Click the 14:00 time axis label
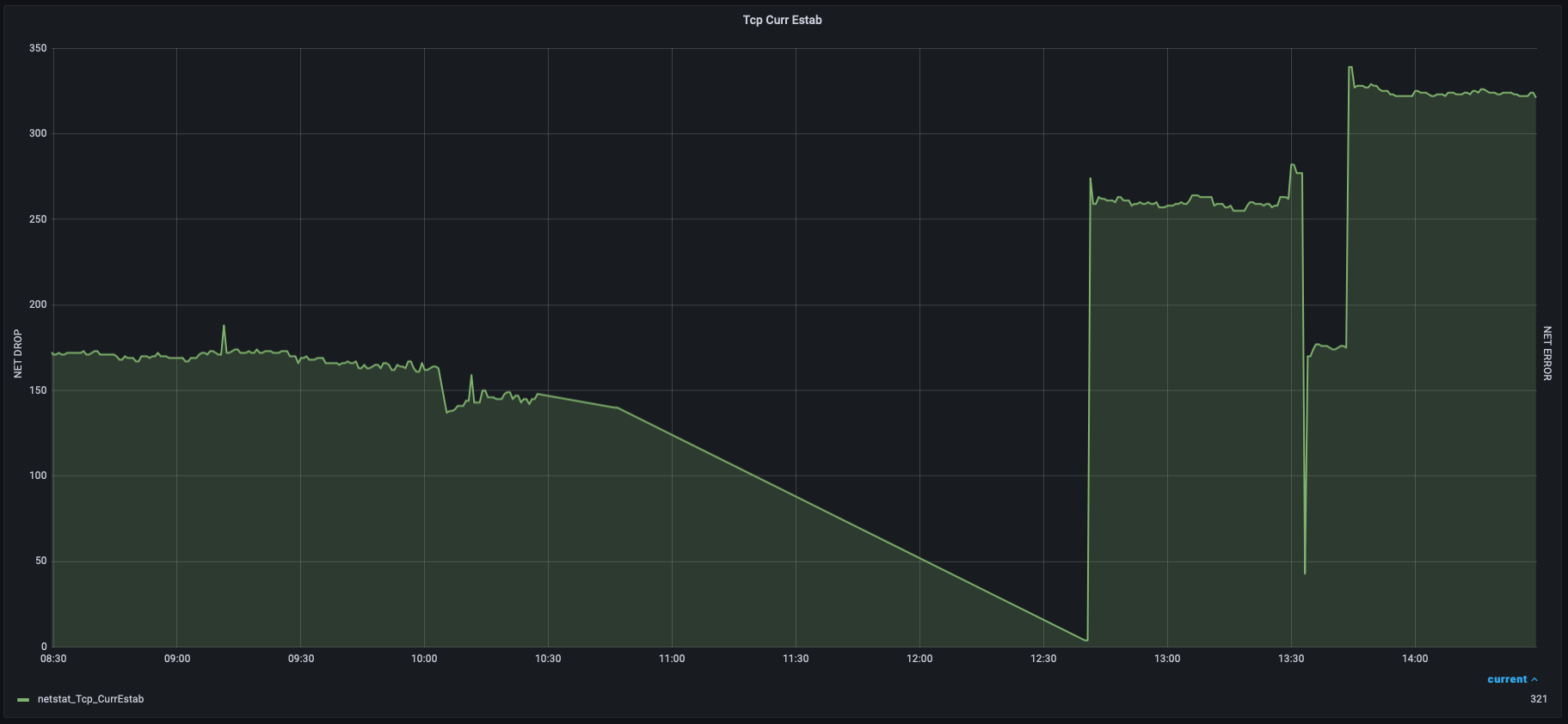Screen dimensions: 1568x724 [x=1415, y=659]
